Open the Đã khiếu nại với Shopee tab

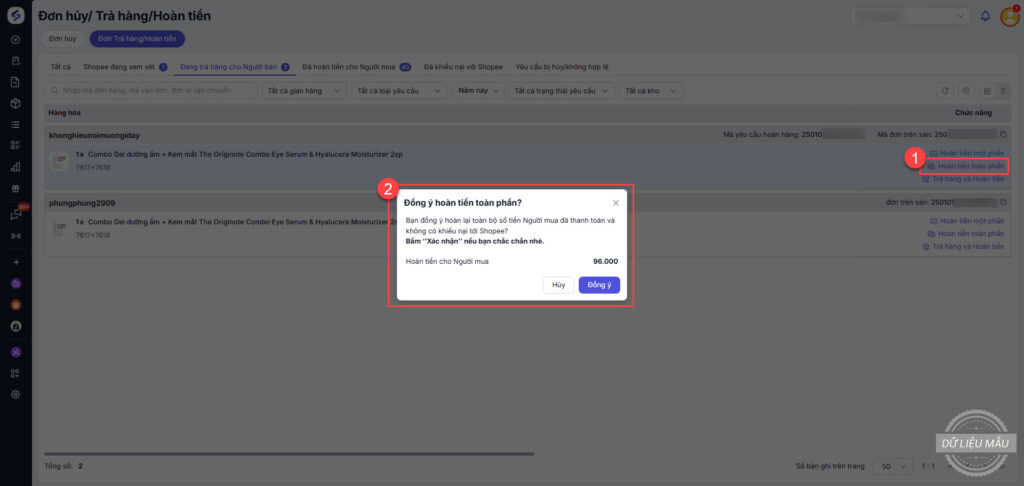463,67
